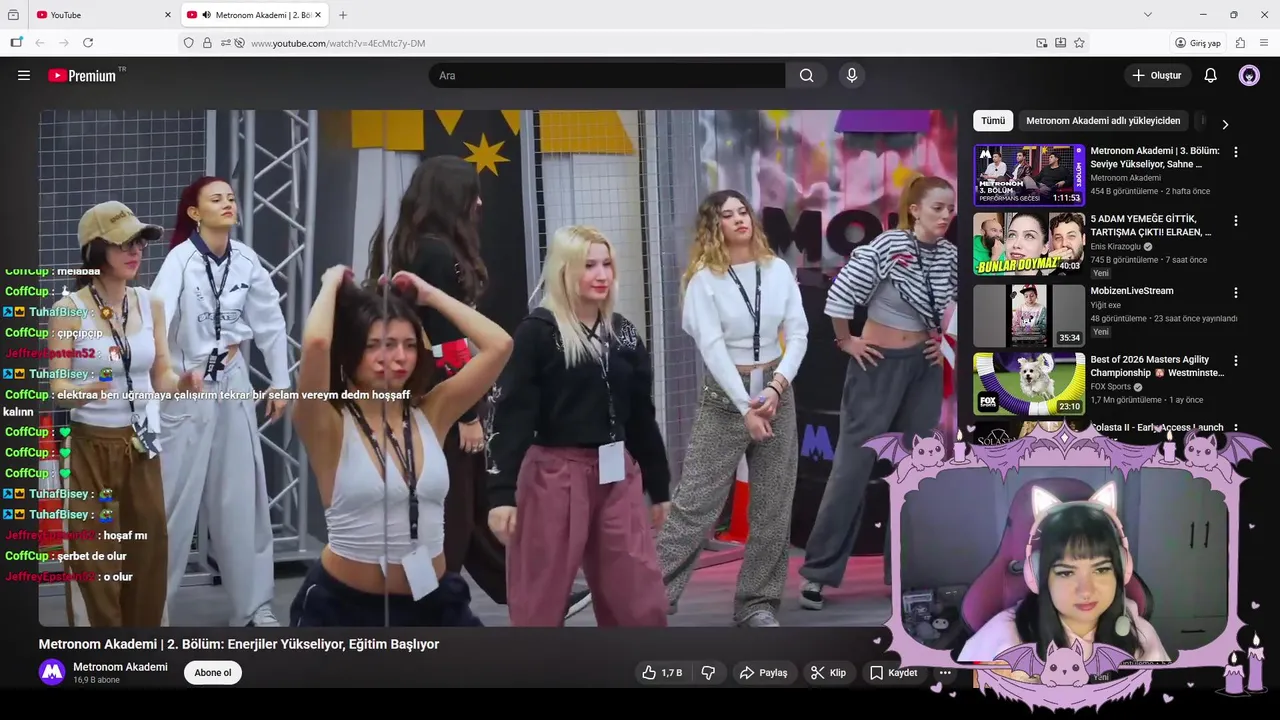Screen dimensions: 1280x720
Task: Go back in browser history
Action: pyautogui.click(x=40, y=43)
